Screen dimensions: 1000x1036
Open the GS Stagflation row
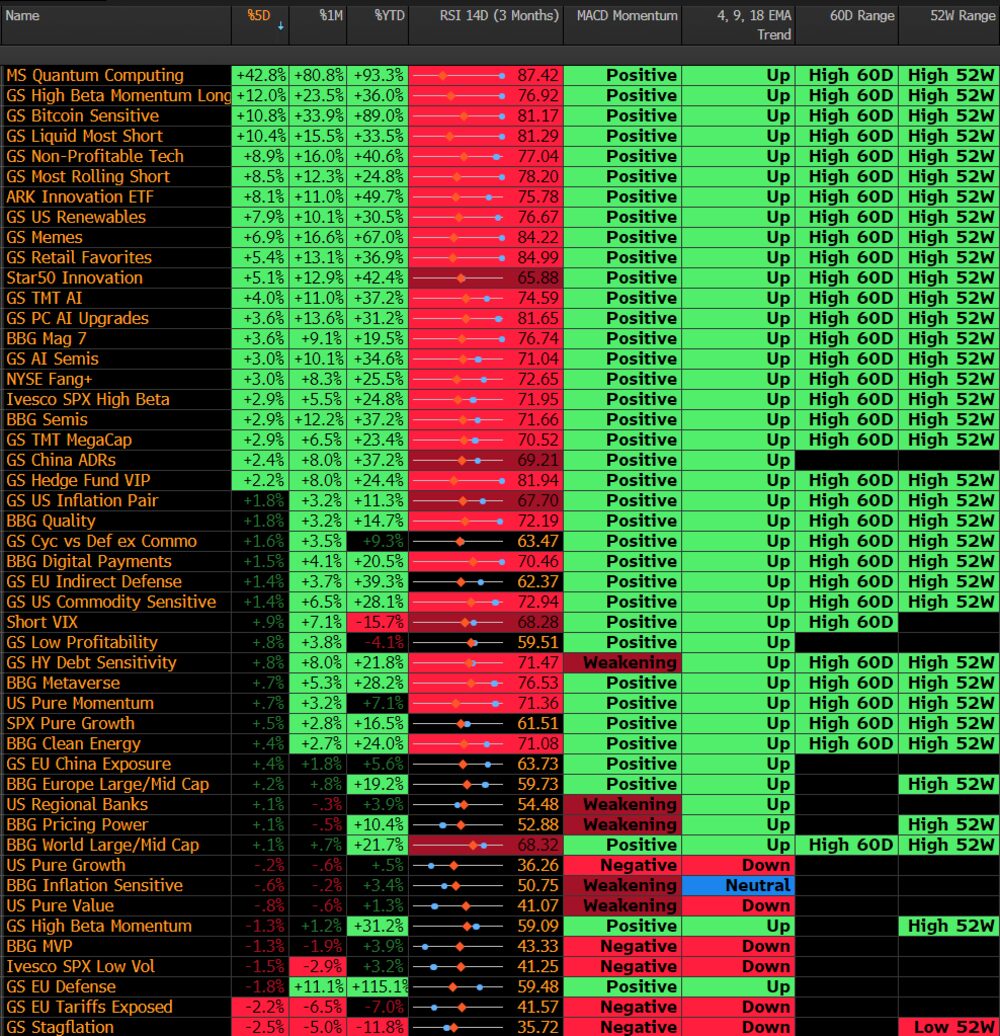[x=60, y=1027]
